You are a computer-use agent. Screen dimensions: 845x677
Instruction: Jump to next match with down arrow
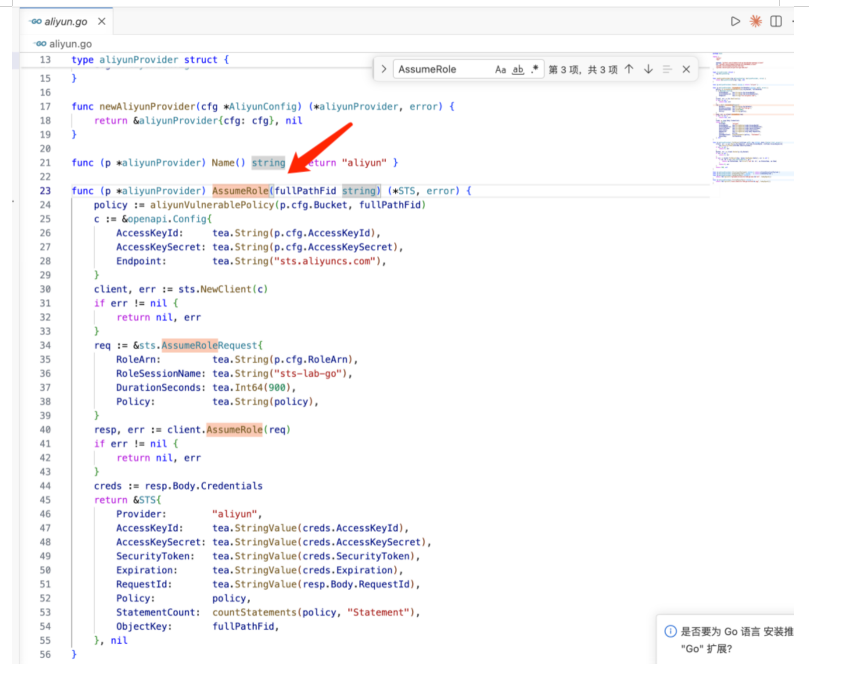[648, 69]
